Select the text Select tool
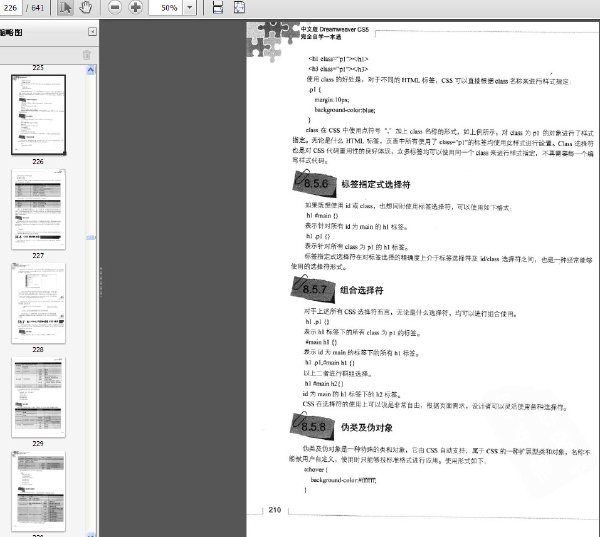 tap(65, 7)
